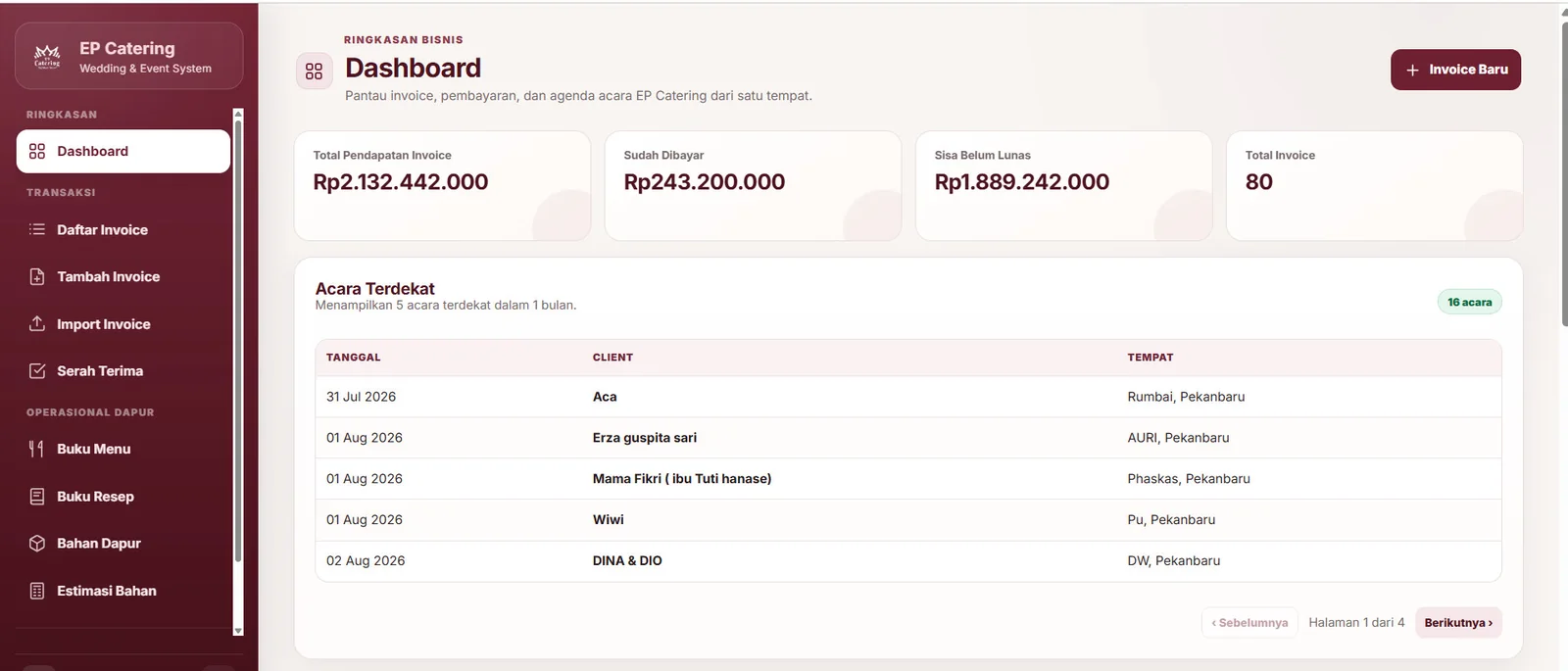Click the Serah Terima checkmark icon
This screenshot has height=671, width=1568.
click(37, 370)
